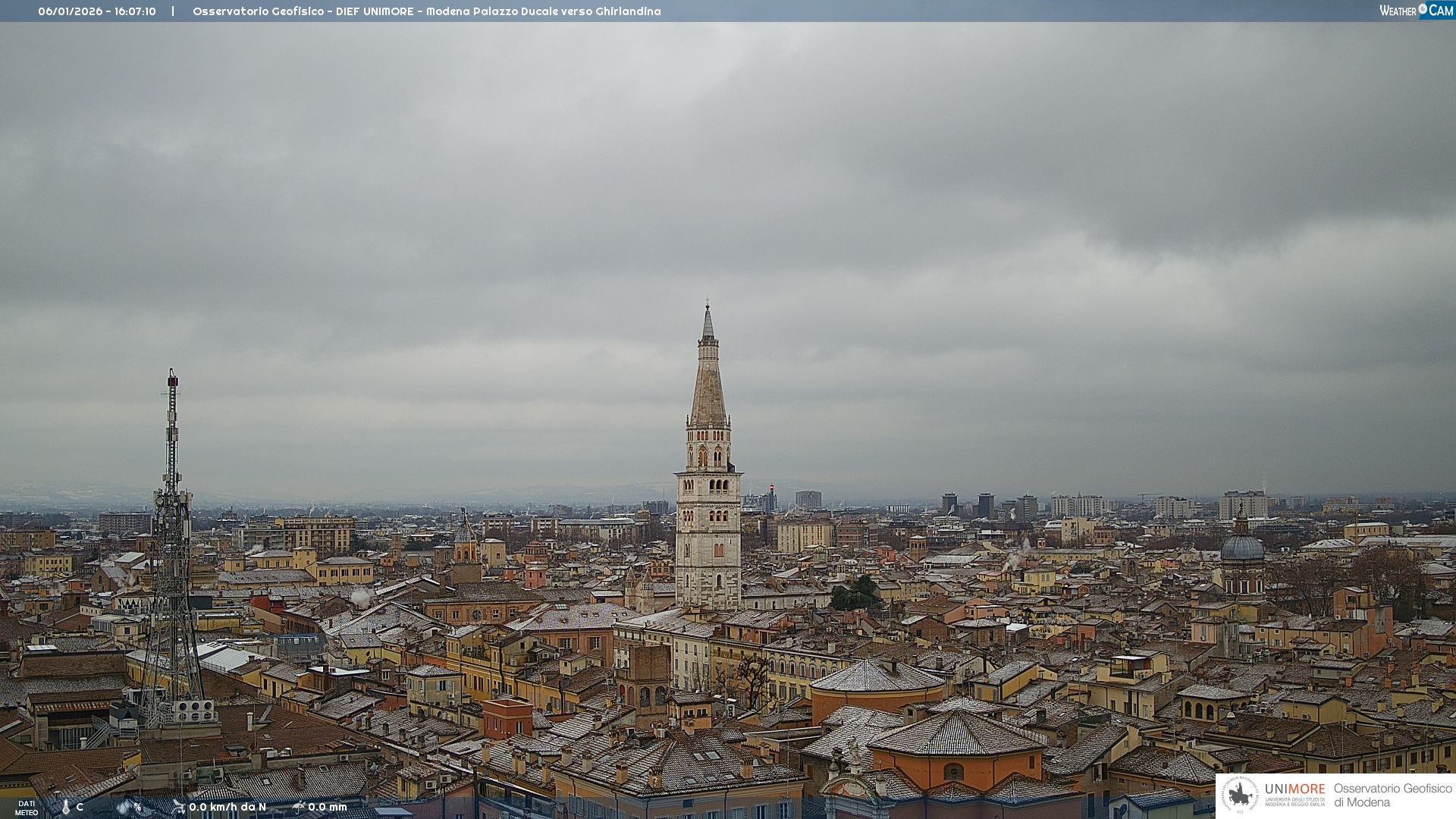Click the UNIMORE text in the logo
The width and height of the screenshot is (1456, 819).
[1294, 789]
